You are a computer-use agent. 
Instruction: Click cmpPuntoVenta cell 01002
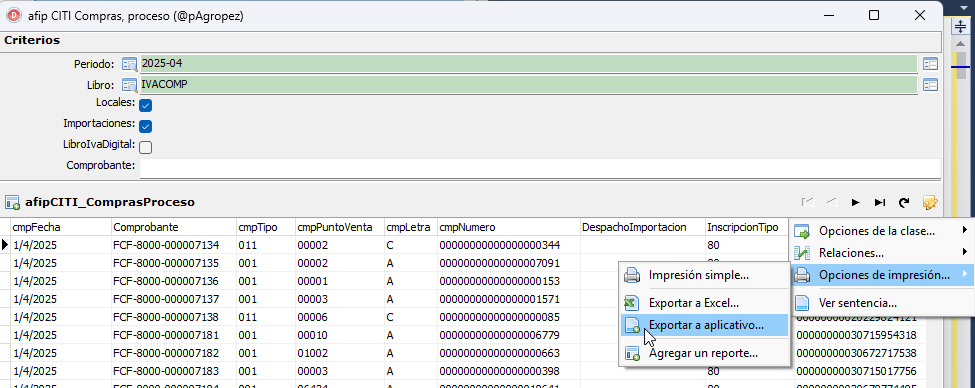tap(339, 353)
